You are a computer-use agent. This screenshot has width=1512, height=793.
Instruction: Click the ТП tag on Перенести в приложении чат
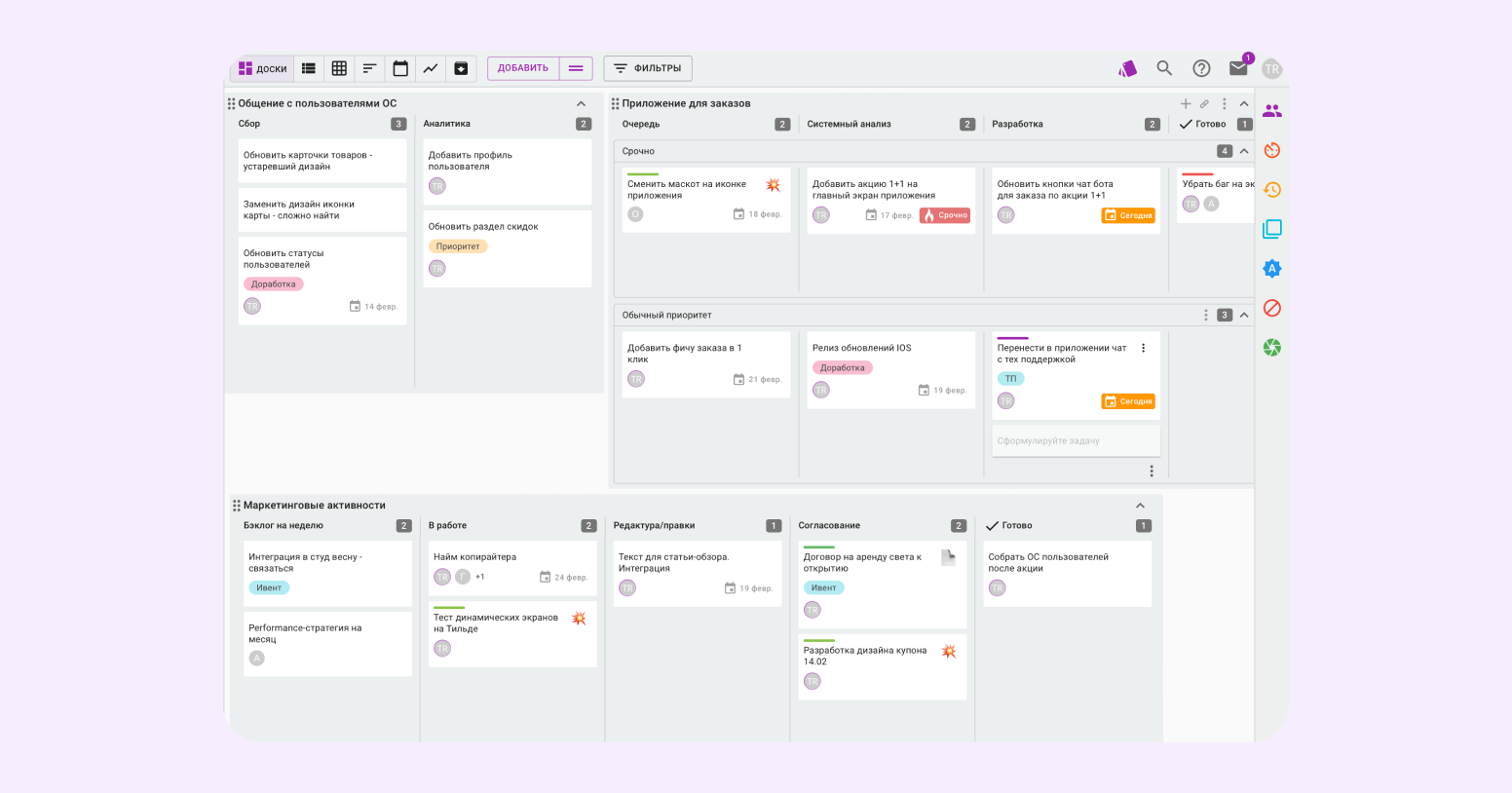click(1010, 379)
